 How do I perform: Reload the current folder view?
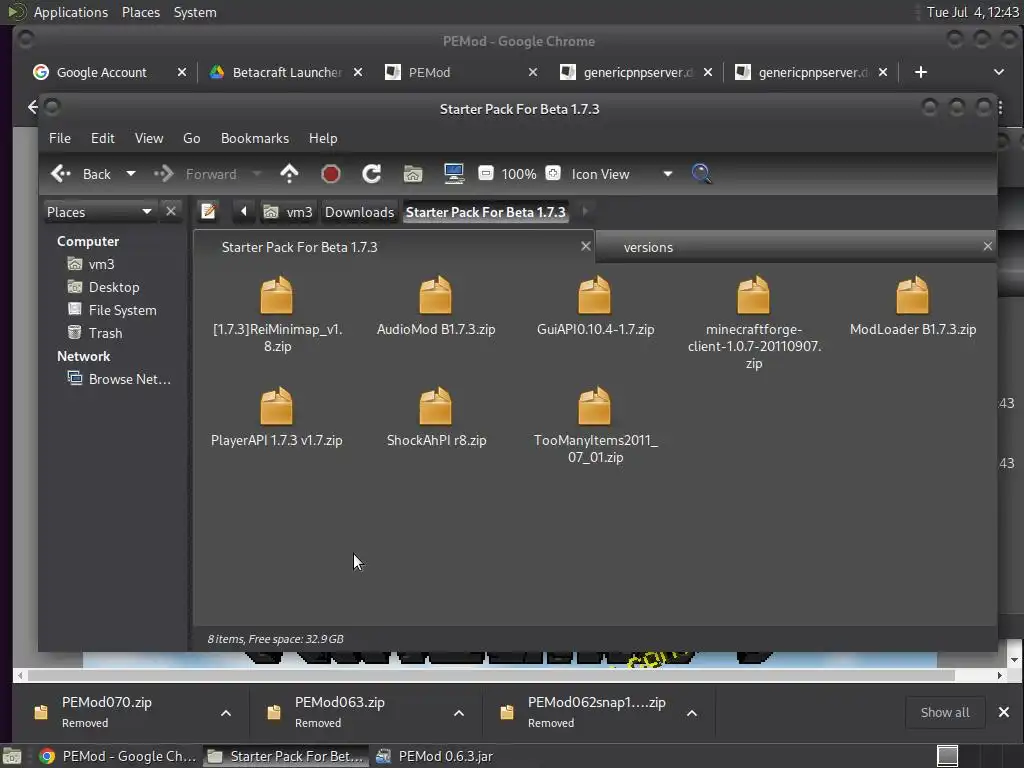[x=372, y=174]
